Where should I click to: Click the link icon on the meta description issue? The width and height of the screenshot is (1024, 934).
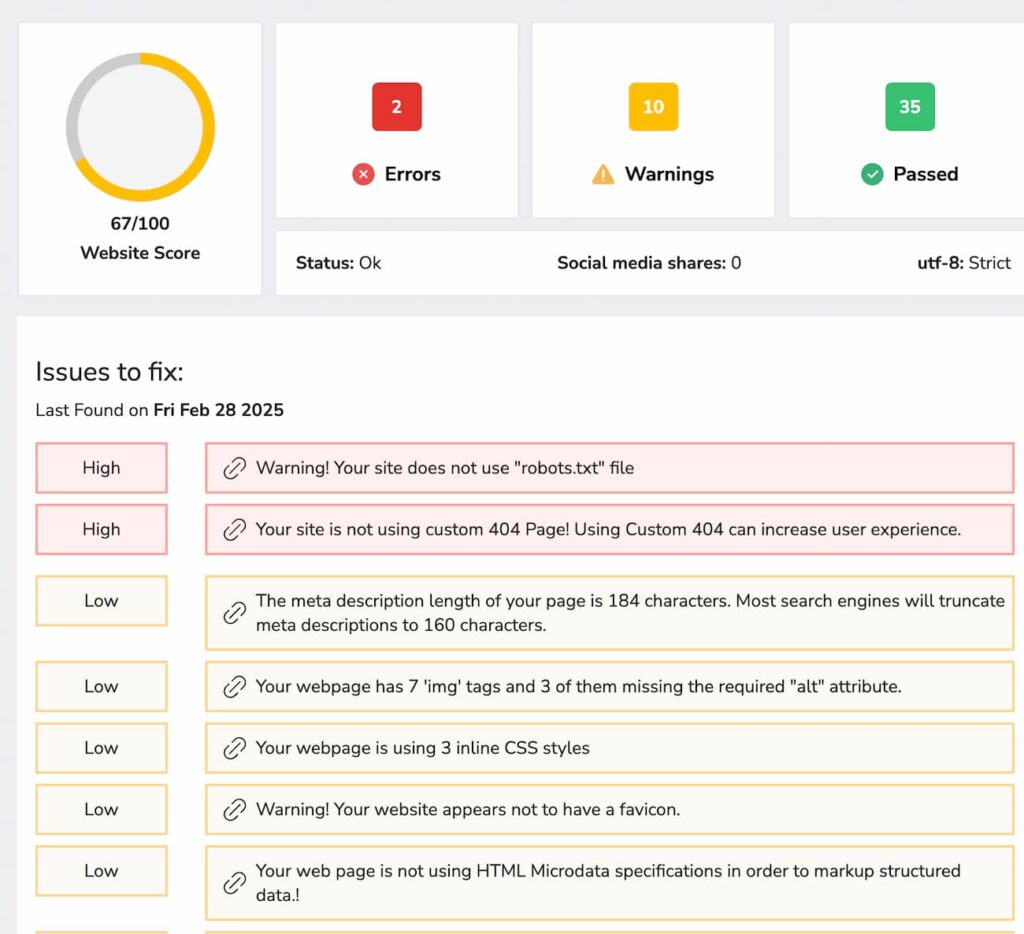235,613
